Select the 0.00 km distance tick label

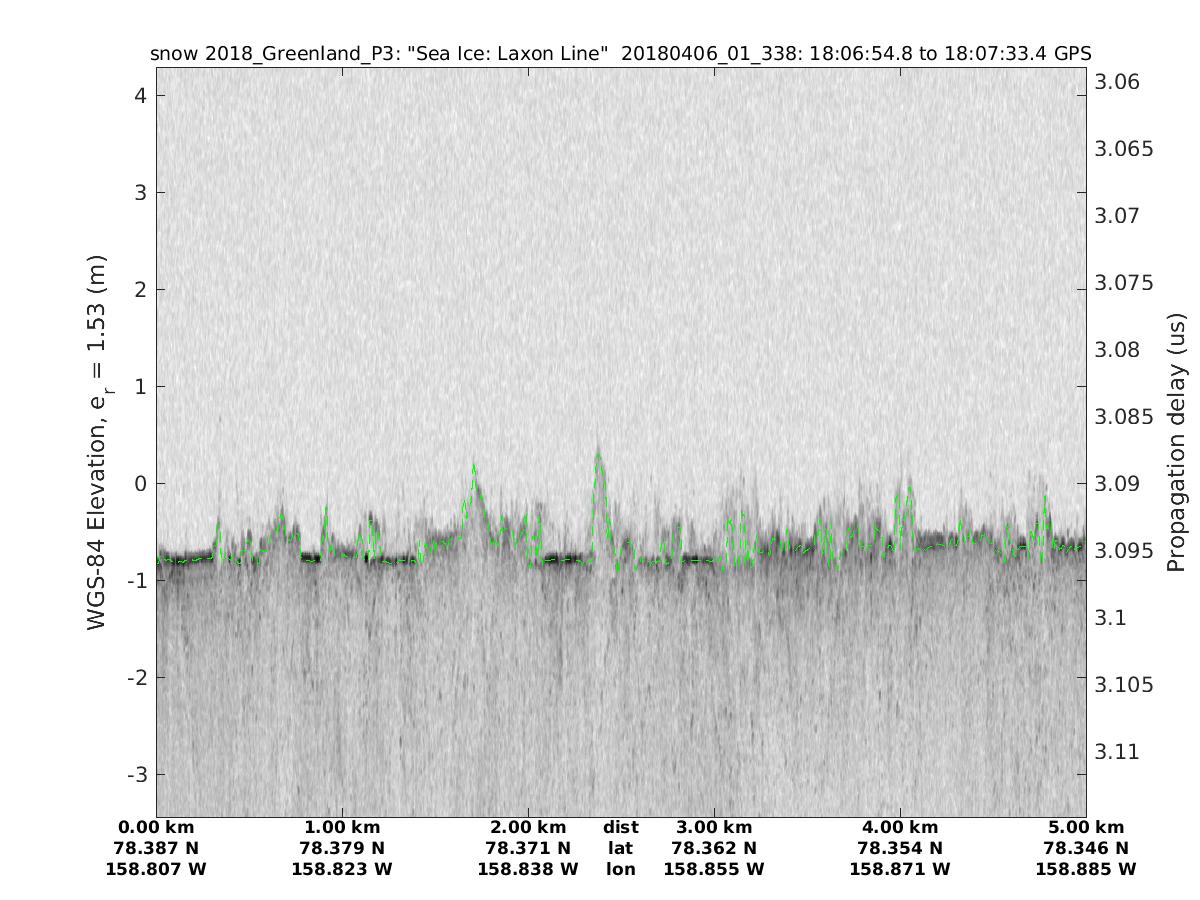coord(156,828)
